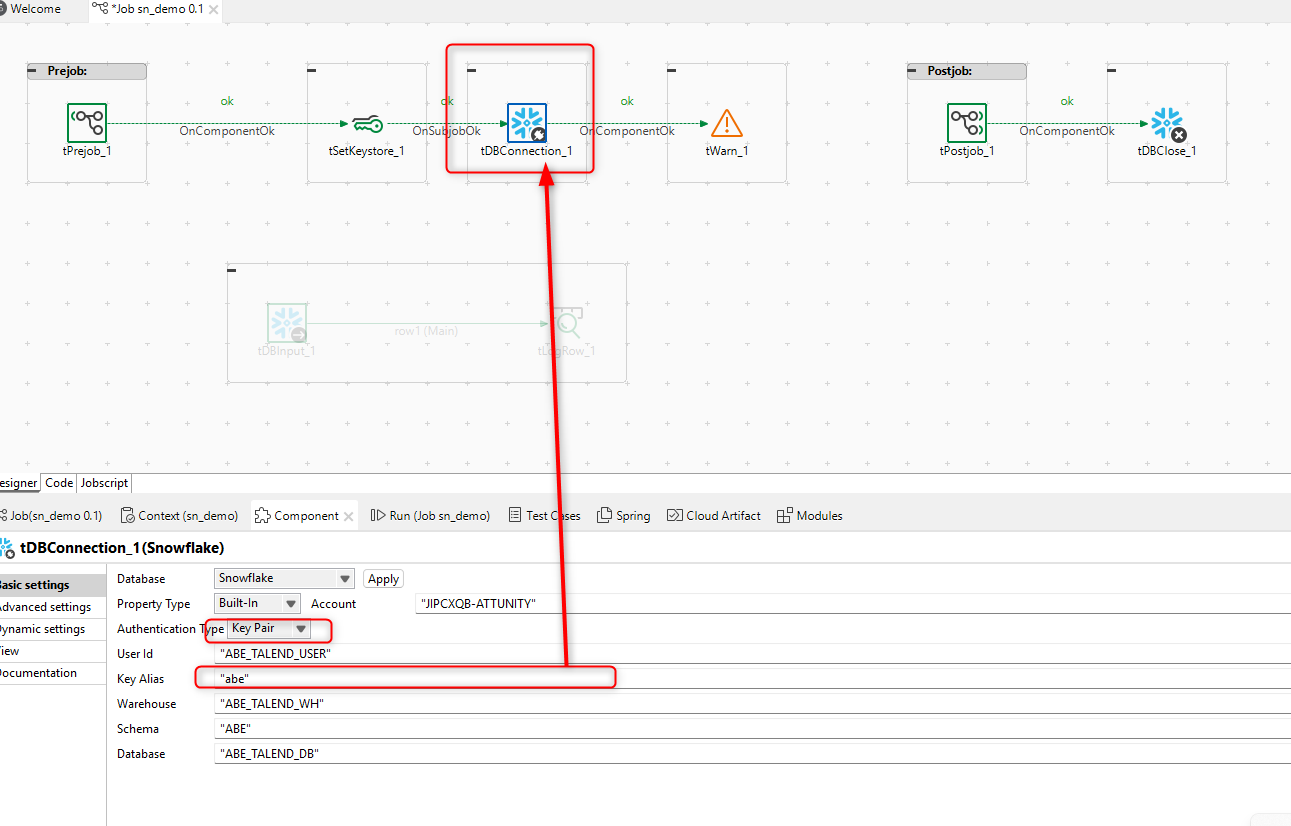The image size is (1291, 826).
Task: Select the tDBInput_1 Snowflake input component
Action: 287,320
